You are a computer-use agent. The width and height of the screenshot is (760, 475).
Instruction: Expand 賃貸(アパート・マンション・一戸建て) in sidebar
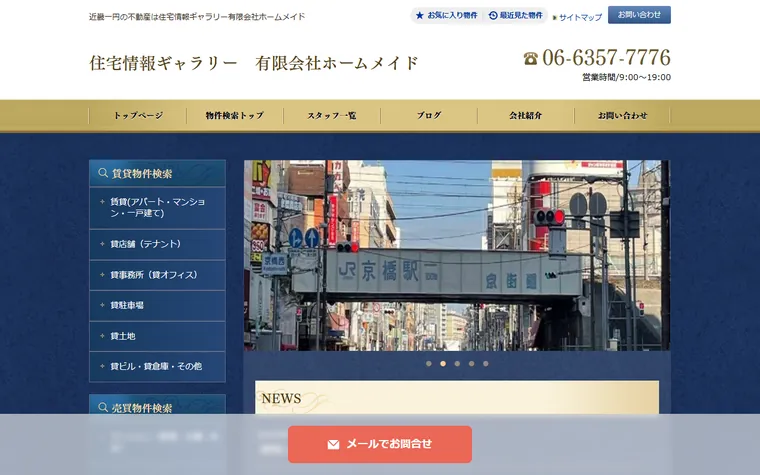(x=158, y=207)
